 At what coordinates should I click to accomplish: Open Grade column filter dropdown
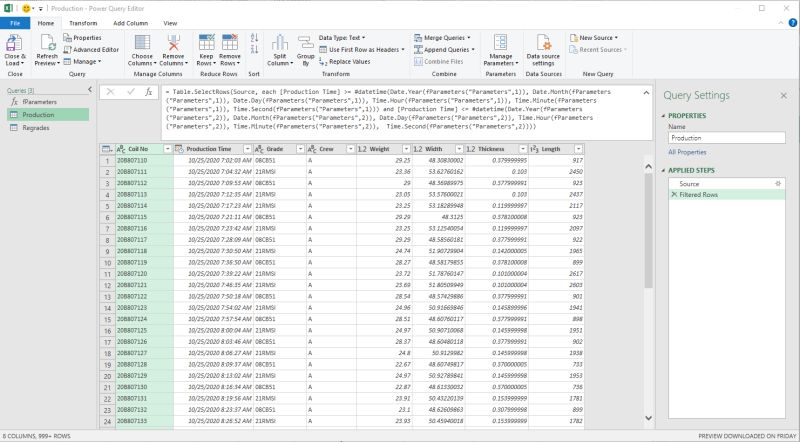coord(300,149)
